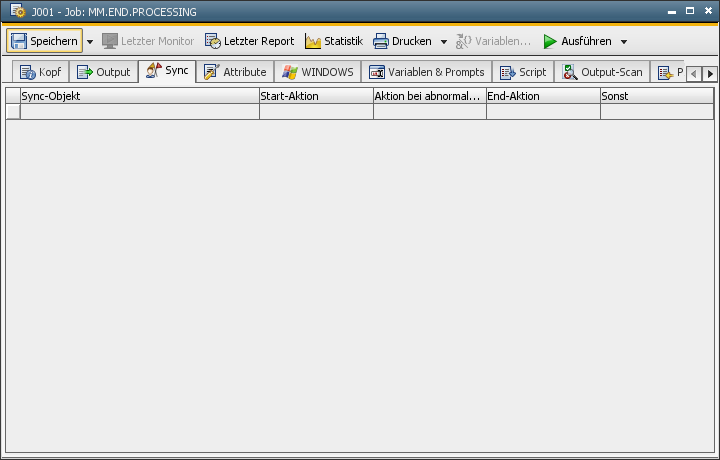Click the empty End-Aktion cell in first row

(543, 112)
